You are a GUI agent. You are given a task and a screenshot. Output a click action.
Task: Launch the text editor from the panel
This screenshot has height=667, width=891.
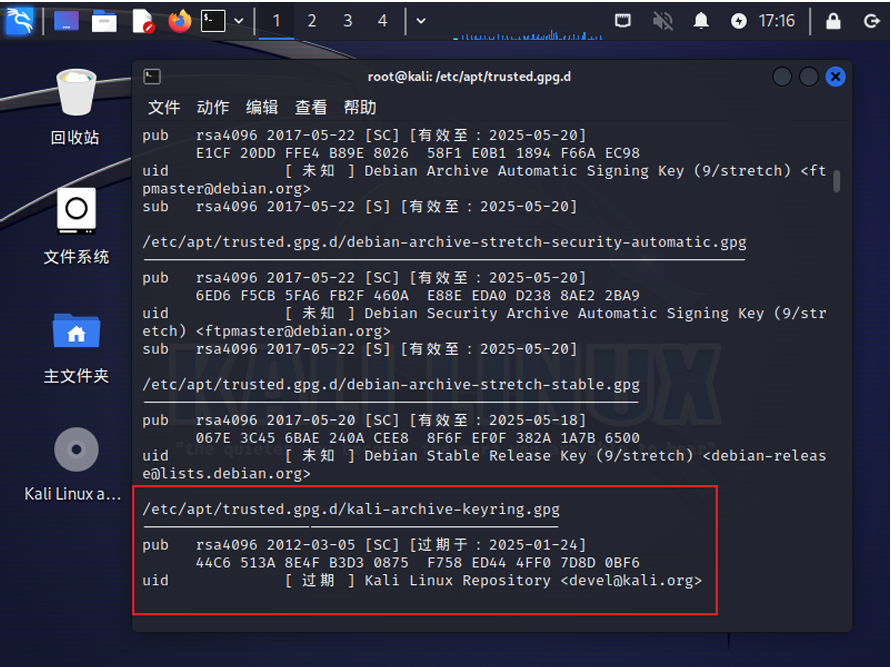[x=143, y=21]
